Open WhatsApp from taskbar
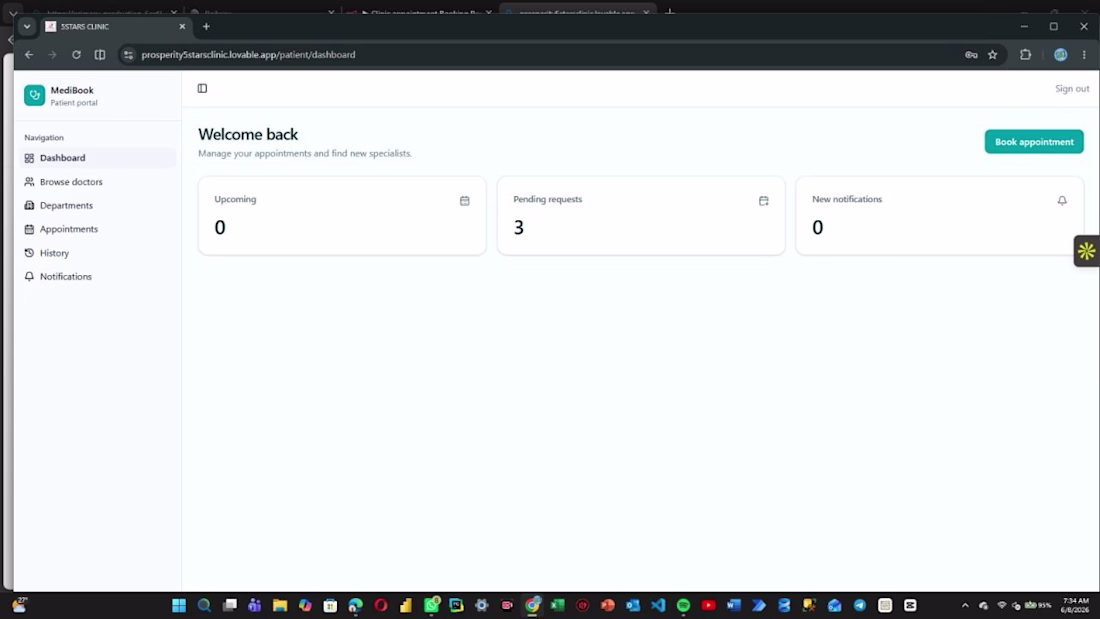 coord(431,605)
